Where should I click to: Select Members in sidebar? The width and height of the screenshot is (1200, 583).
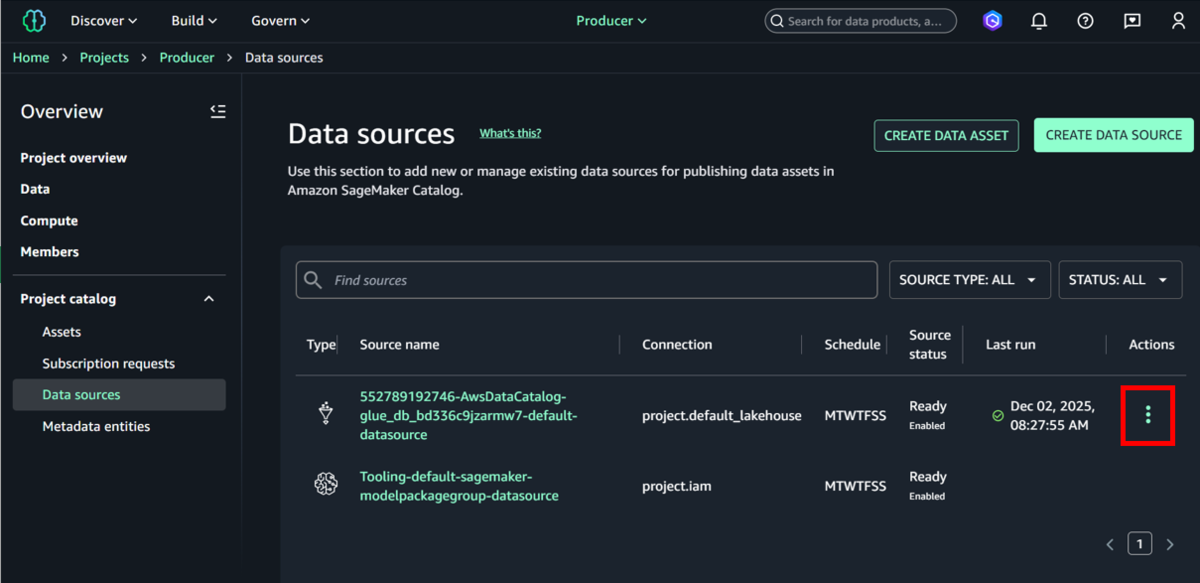pos(50,252)
